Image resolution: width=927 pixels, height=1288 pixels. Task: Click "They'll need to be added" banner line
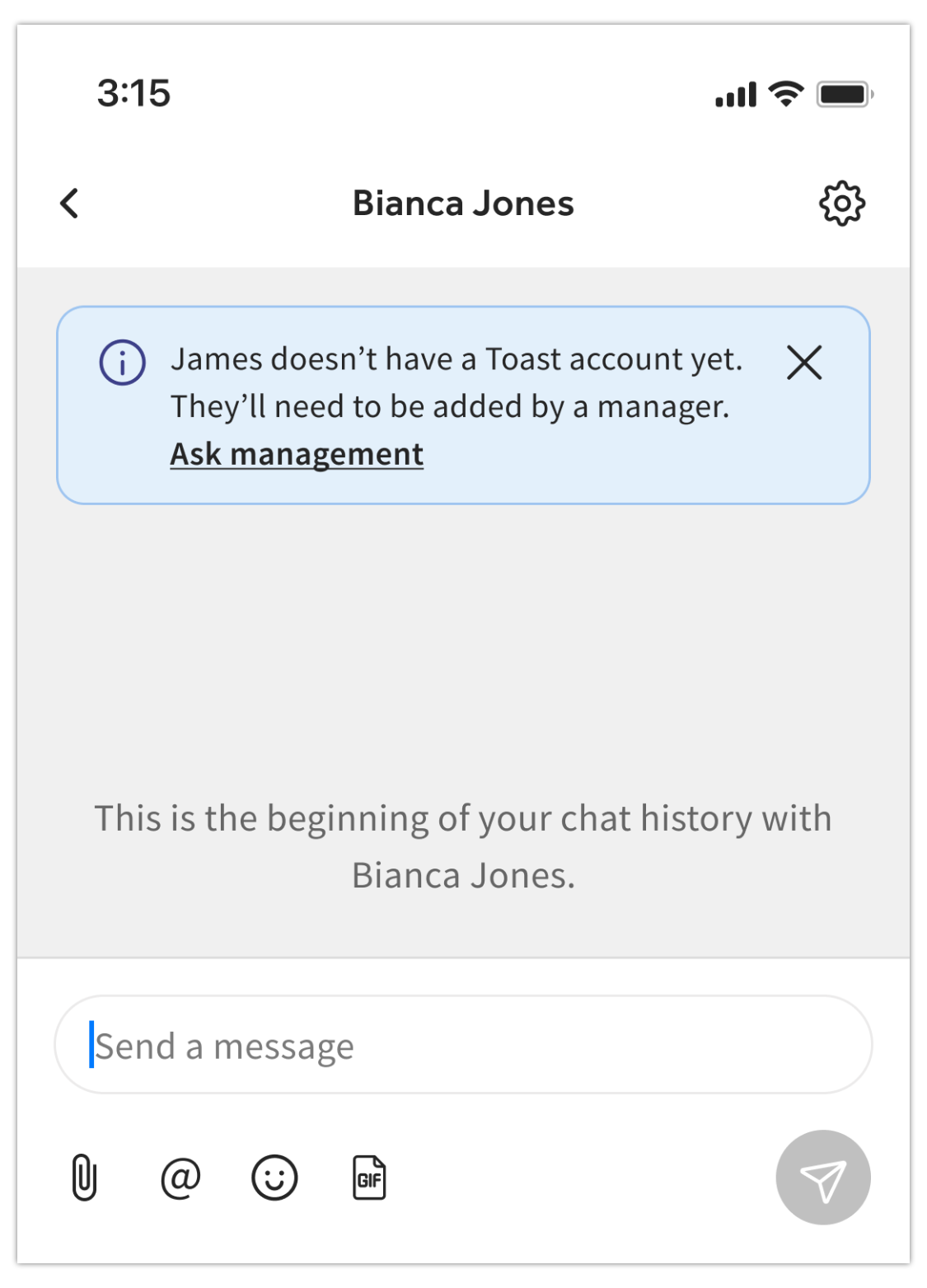click(450, 407)
